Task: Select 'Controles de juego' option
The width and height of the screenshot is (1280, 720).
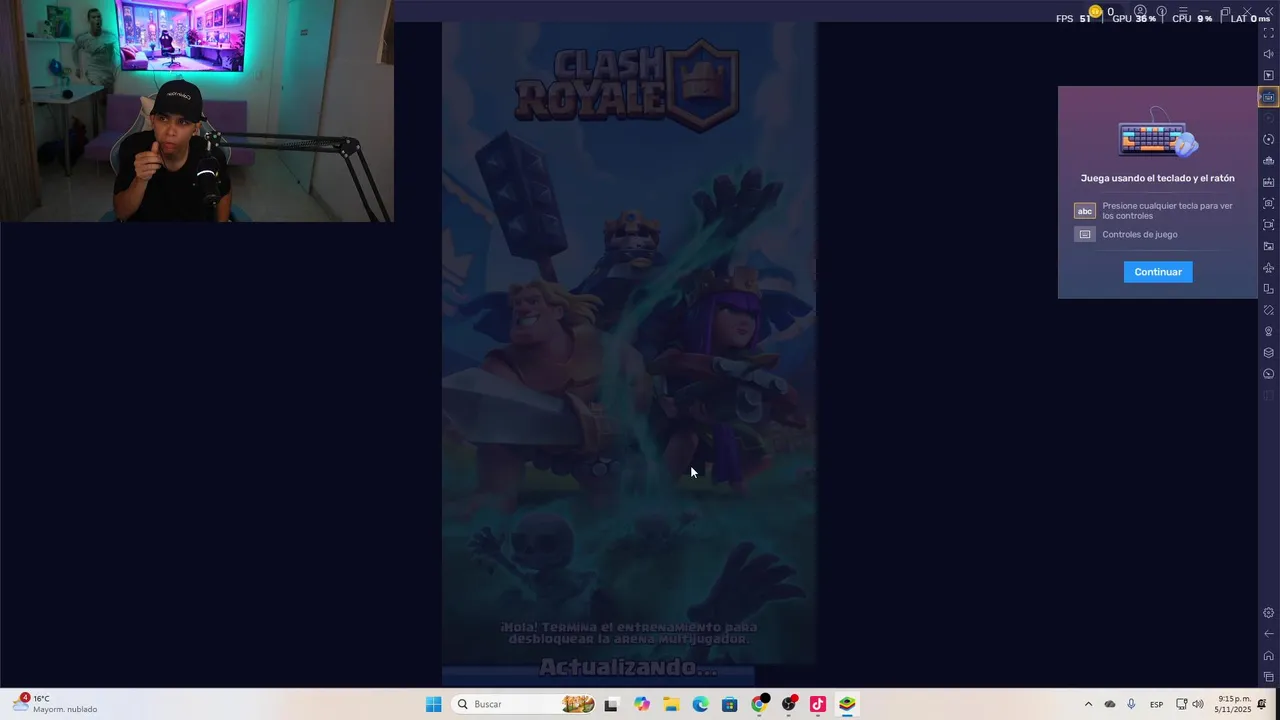Action: (x=1139, y=235)
